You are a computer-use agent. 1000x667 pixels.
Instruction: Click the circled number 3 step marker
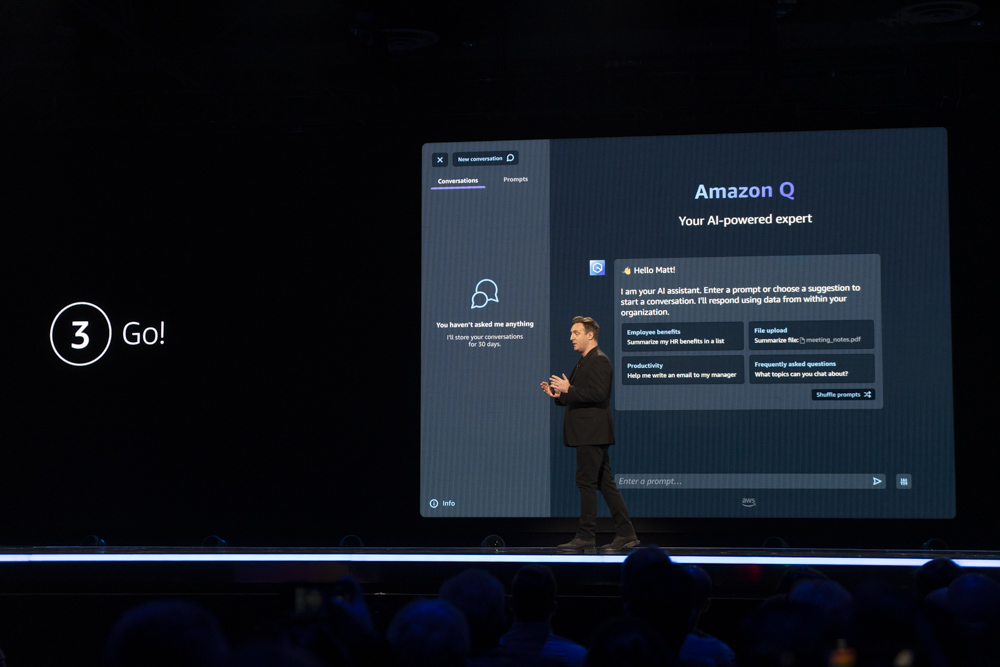(80, 334)
